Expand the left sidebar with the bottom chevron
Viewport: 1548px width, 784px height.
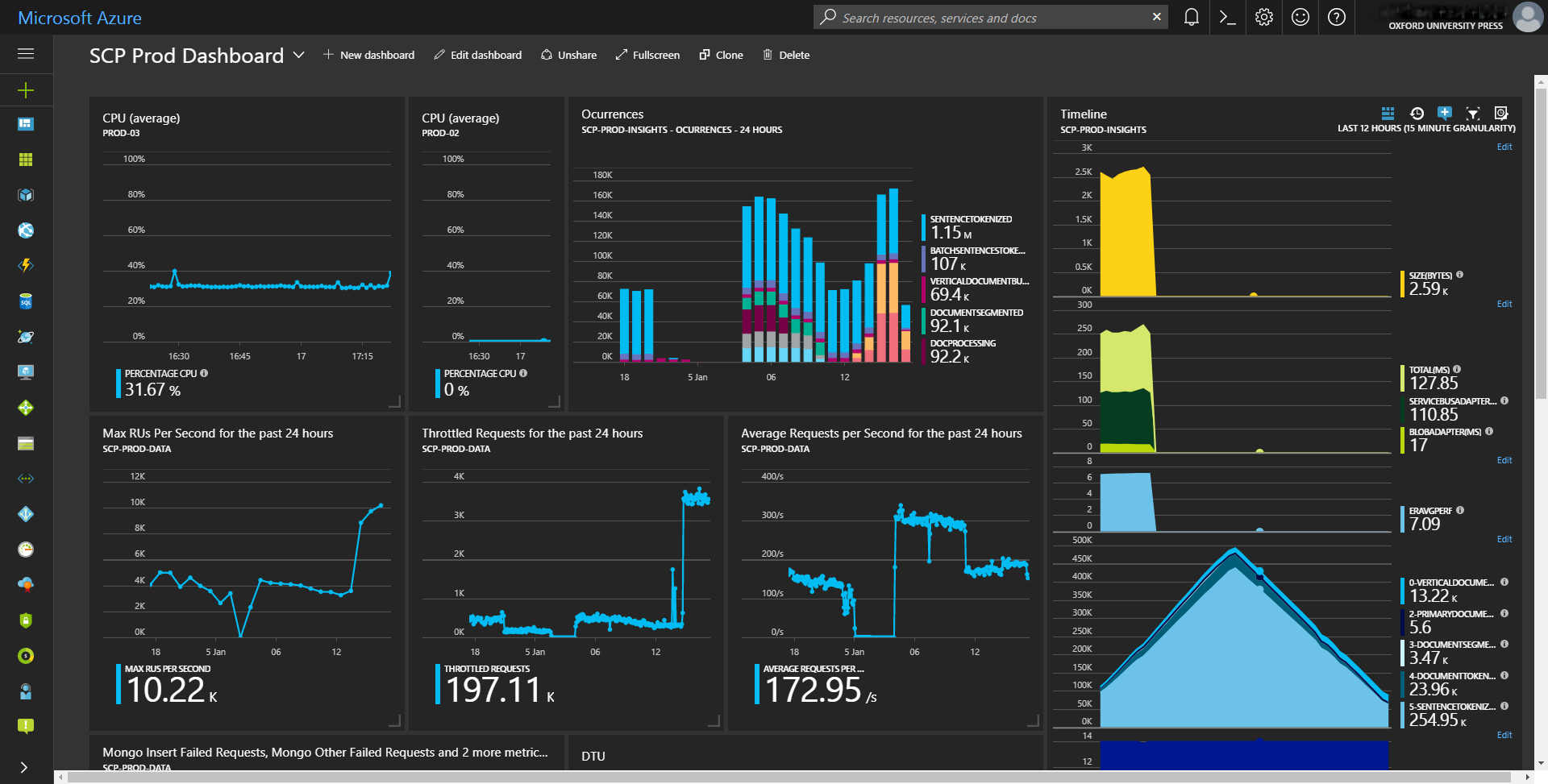[24, 767]
